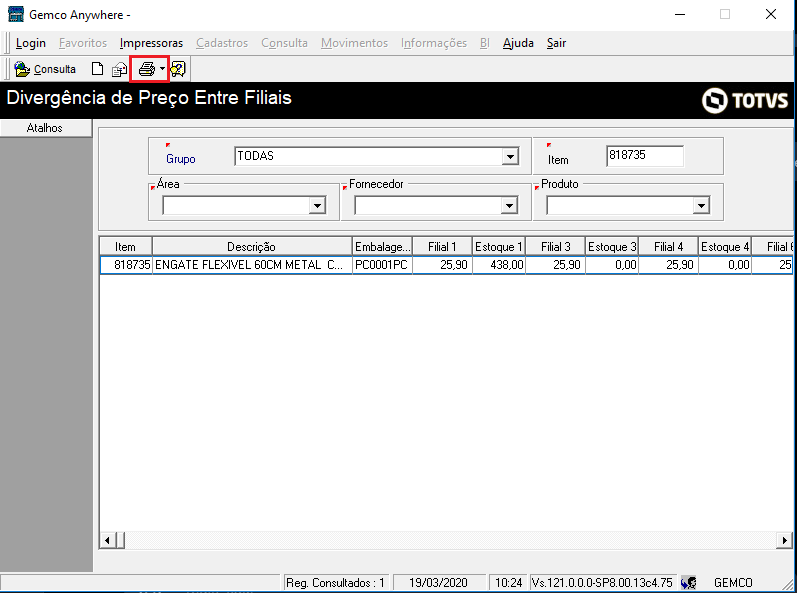Click the status bar connection icon near GEMCO
The height and width of the screenshot is (593, 797).
click(689, 582)
